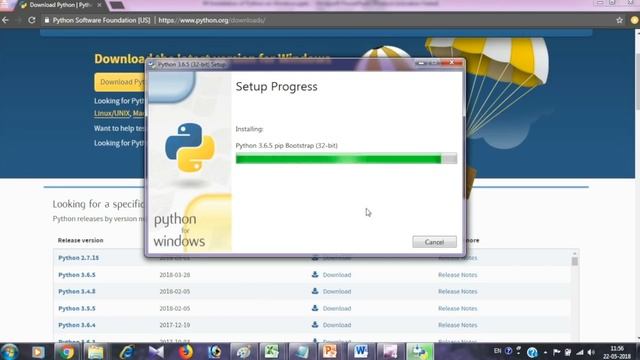The width and height of the screenshot is (640, 360).
Task: Click Cancel in Python setup dialog
Action: 434,242
